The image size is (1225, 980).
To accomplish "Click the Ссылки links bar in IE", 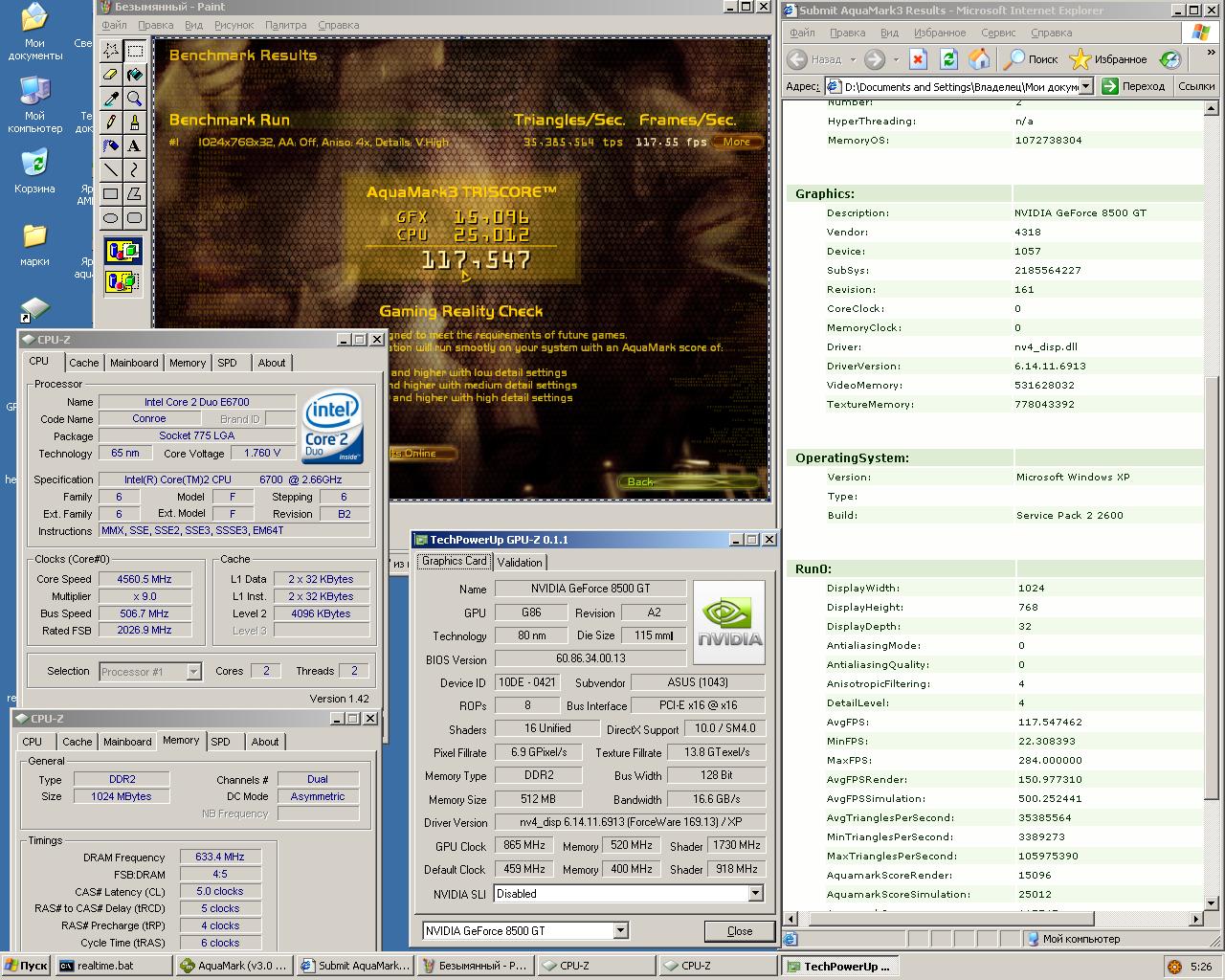I will coord(1196,86).
